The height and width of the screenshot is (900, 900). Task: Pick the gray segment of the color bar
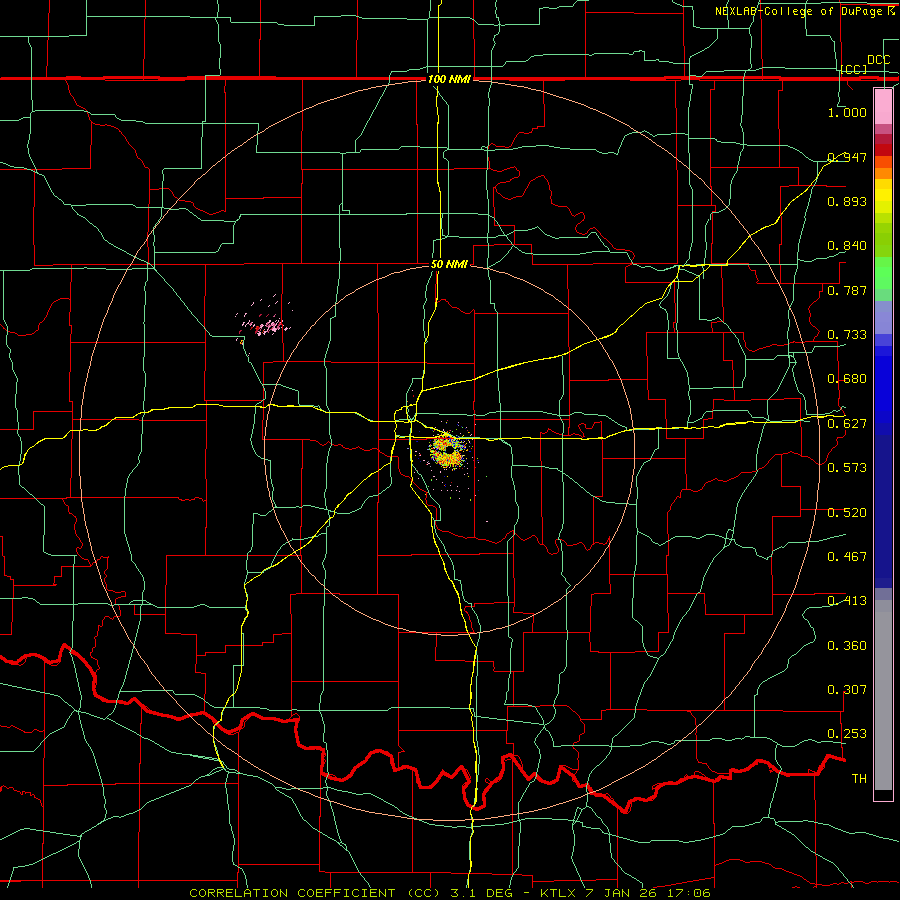883,695
